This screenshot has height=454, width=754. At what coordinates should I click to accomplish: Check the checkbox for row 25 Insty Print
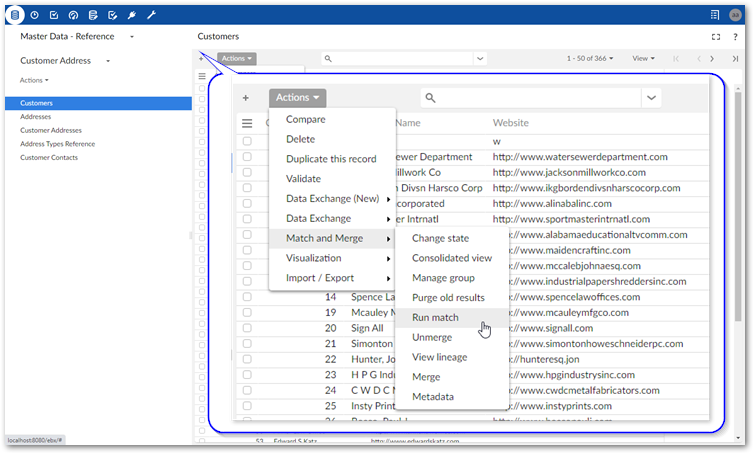coord(247,406)
